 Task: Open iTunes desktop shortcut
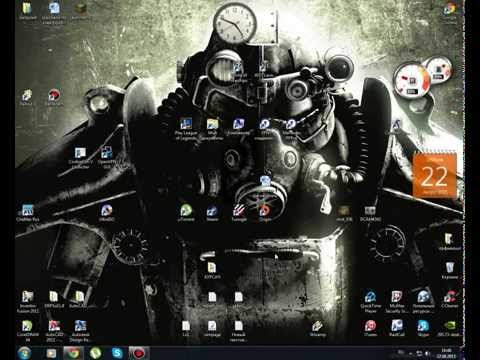click(370, 328)
